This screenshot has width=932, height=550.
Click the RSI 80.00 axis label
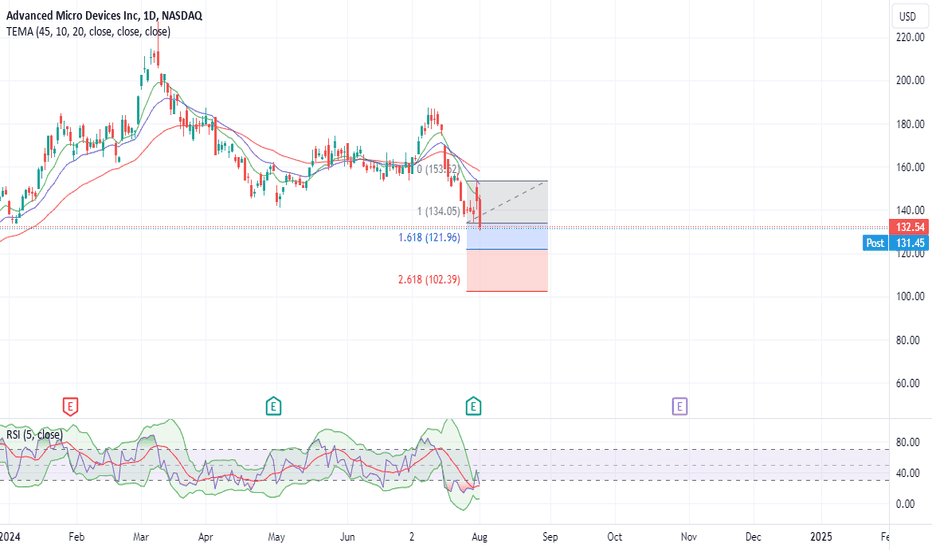(x=908, y=442)
